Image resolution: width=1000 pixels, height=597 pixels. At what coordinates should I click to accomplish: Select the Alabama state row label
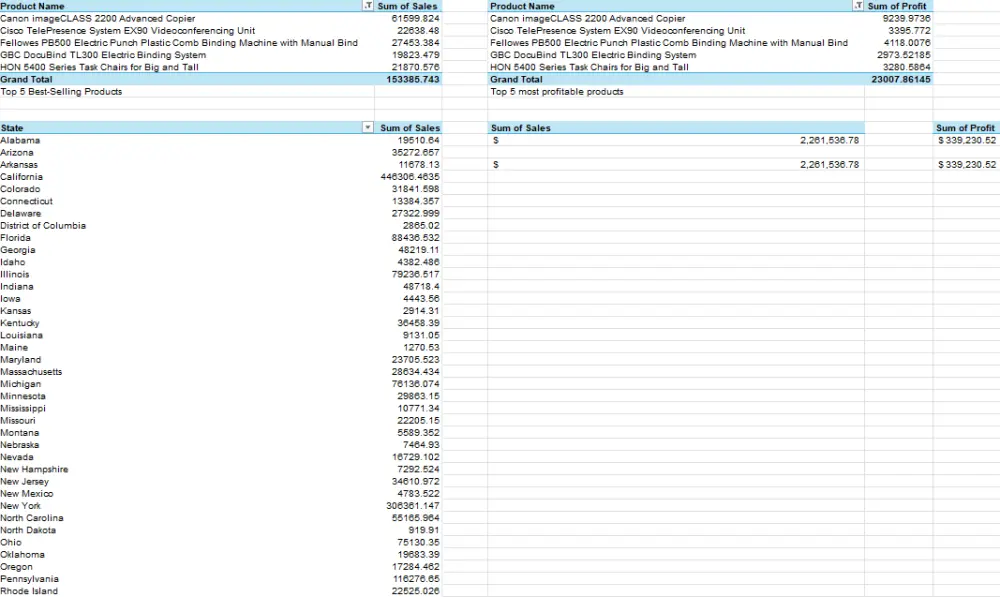tap(20, 140)
